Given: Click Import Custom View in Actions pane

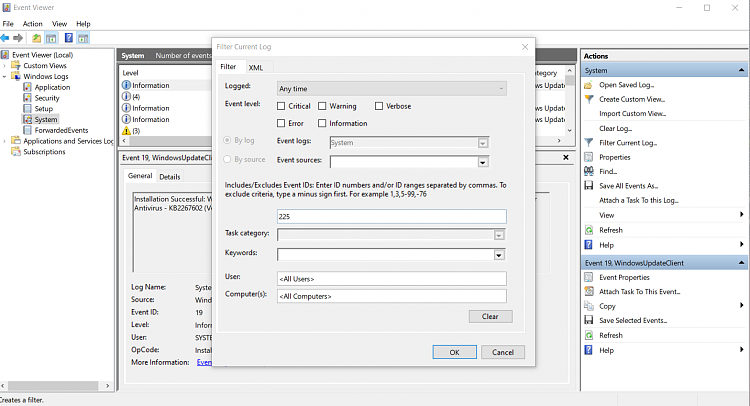Looking at the screenshot, I should 632,114.
